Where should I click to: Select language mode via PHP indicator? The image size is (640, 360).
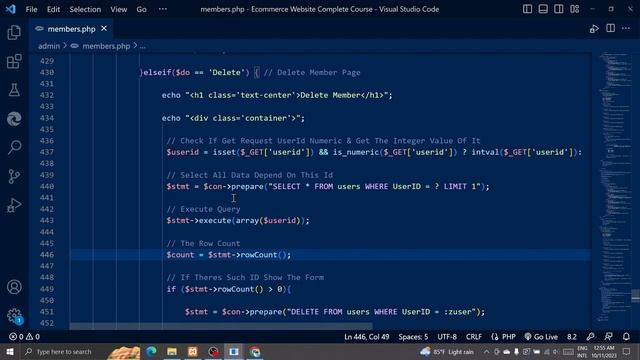point(503,337)
